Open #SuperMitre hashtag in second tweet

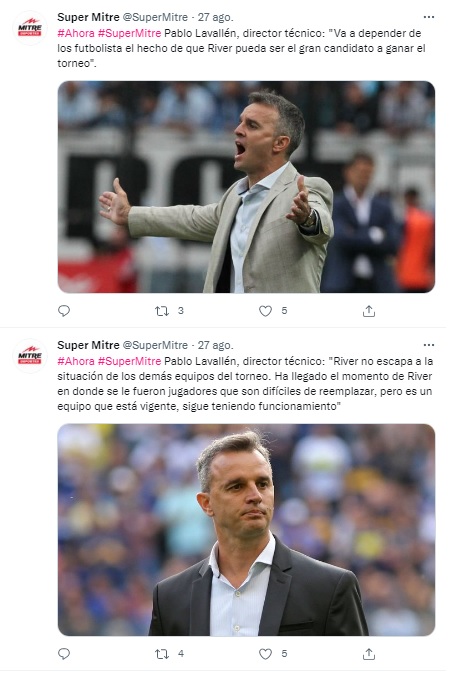[x=129, y=361]
